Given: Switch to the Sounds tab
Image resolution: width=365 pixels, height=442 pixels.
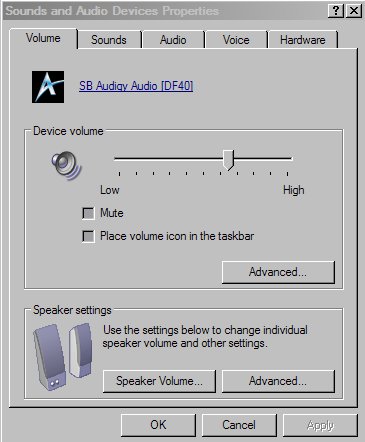Looking at the screenshot, I should 109,40.
